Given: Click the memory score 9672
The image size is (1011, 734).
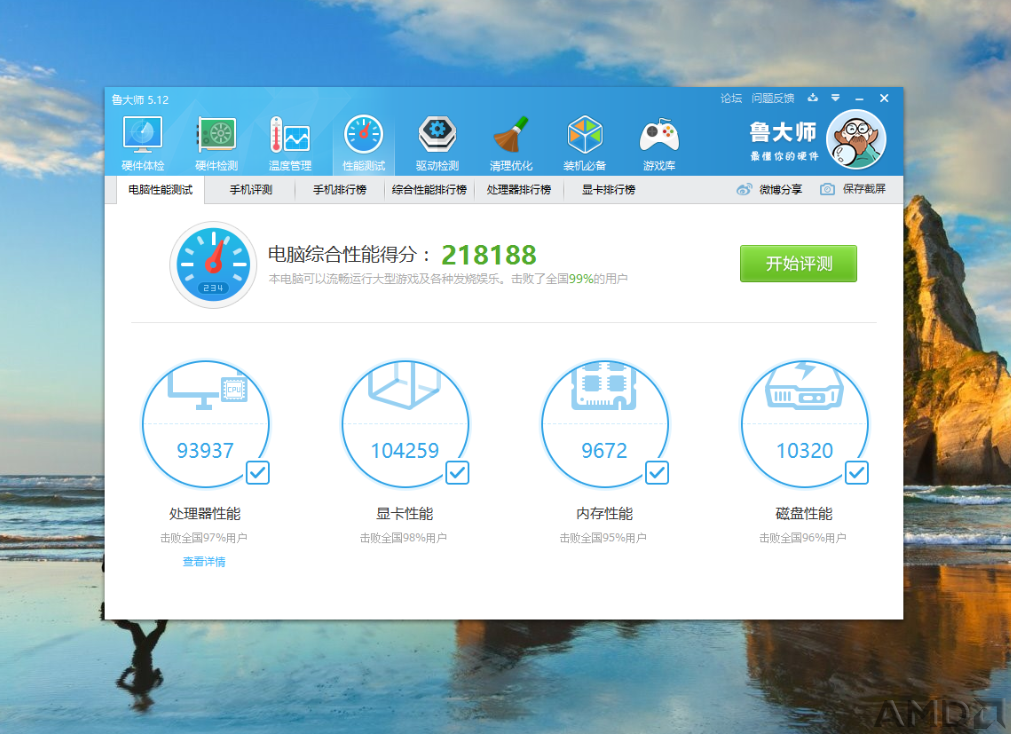Looking at the screenshot, I should (604, 450).
